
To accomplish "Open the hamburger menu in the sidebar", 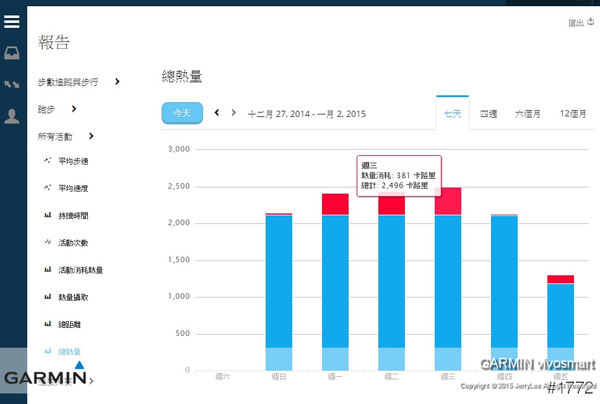I will [x=12, y=21].
